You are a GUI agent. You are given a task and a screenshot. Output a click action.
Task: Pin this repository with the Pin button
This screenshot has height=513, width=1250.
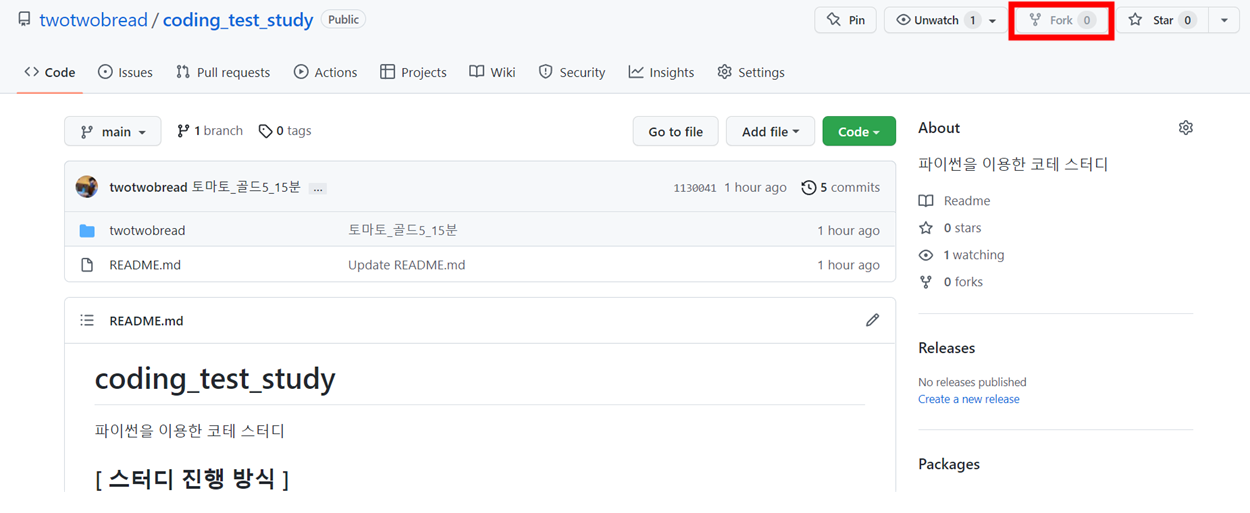coord(846,20)
